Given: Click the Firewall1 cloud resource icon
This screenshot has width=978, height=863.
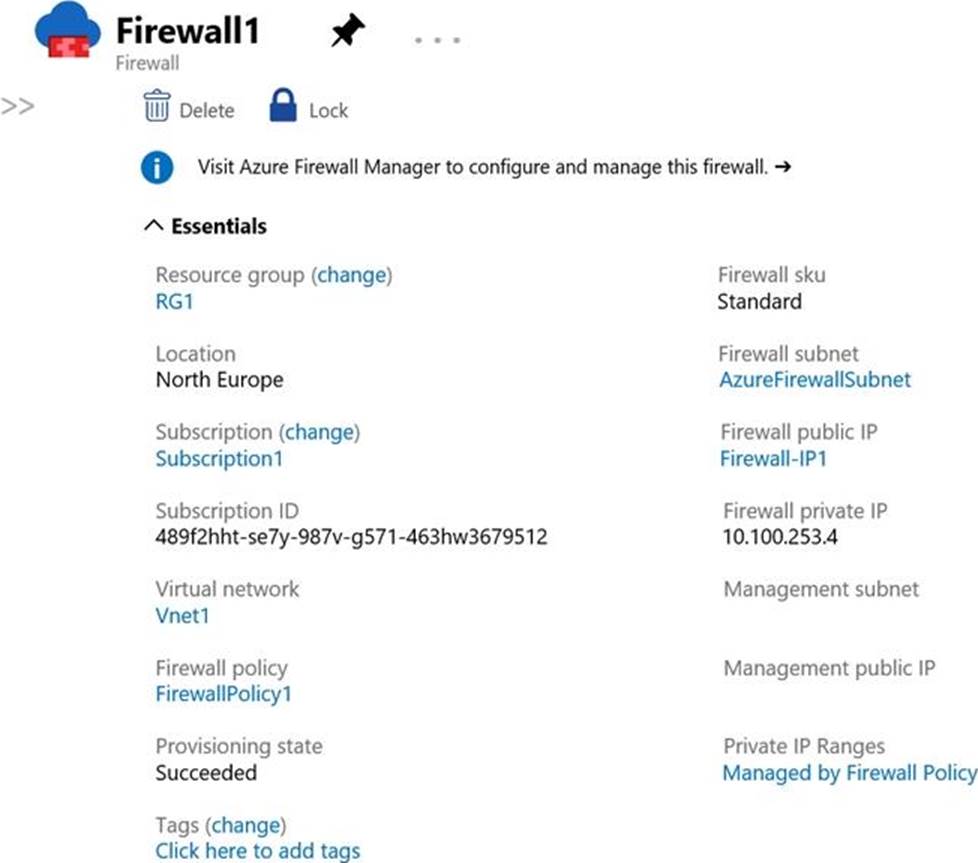Looking at the screenshot, I should coord(67,33).
